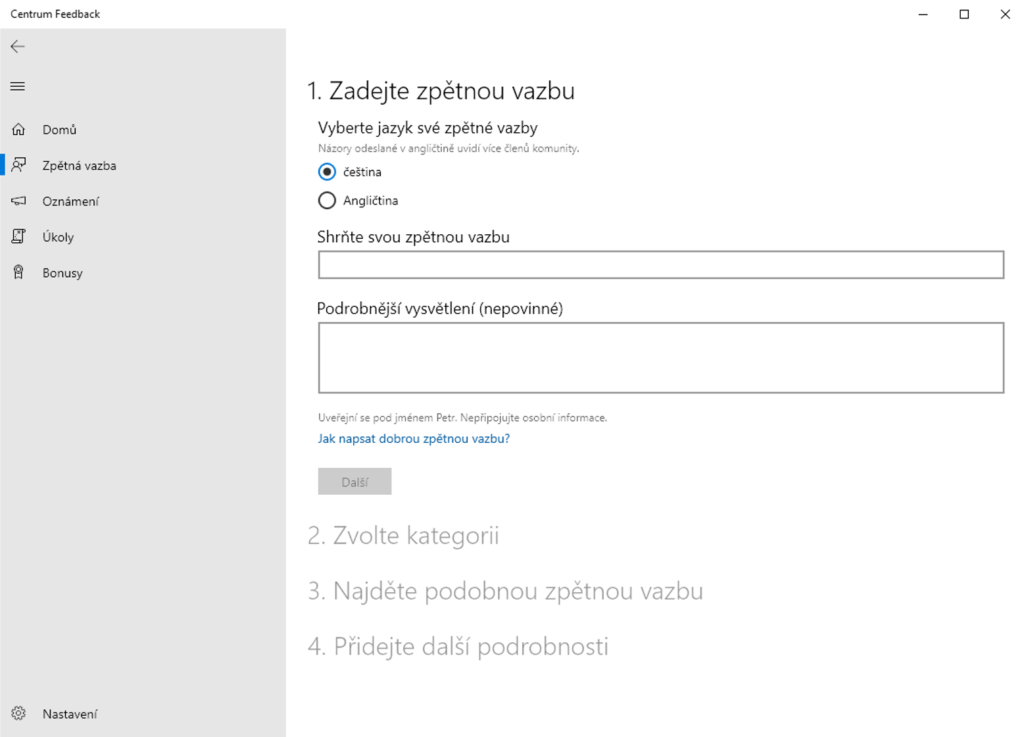Select the čeština radio button
The width and height of the screenshot is (1024, 737).
[x=327, y=172]
